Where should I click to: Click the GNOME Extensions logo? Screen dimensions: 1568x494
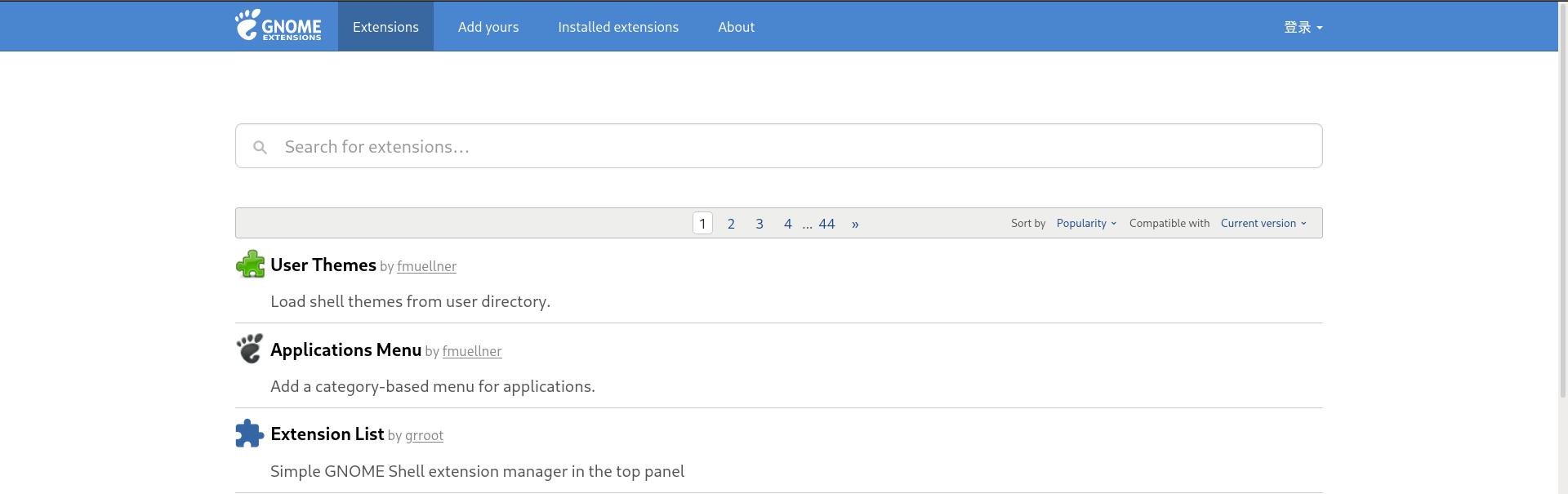pyautogui.click(x=278, y=25)
